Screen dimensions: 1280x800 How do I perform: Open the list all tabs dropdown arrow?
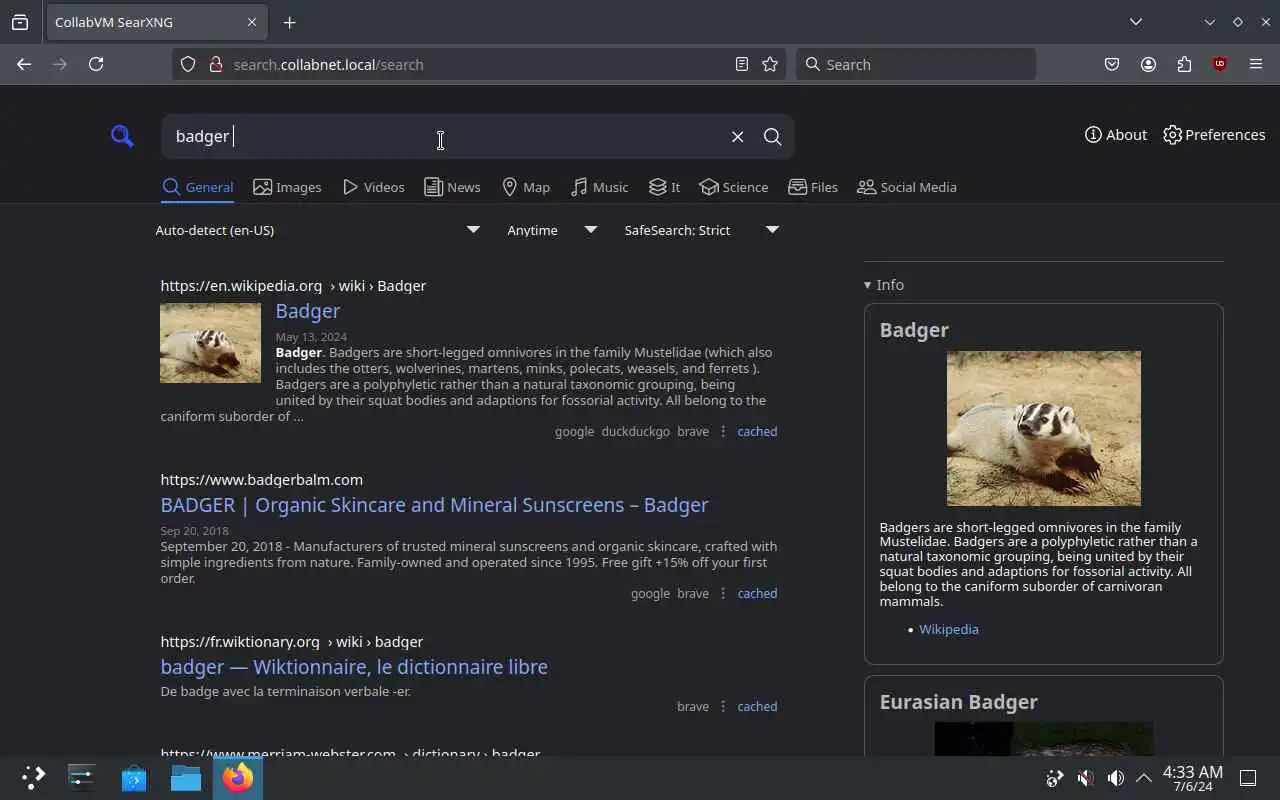(1136, 22)
